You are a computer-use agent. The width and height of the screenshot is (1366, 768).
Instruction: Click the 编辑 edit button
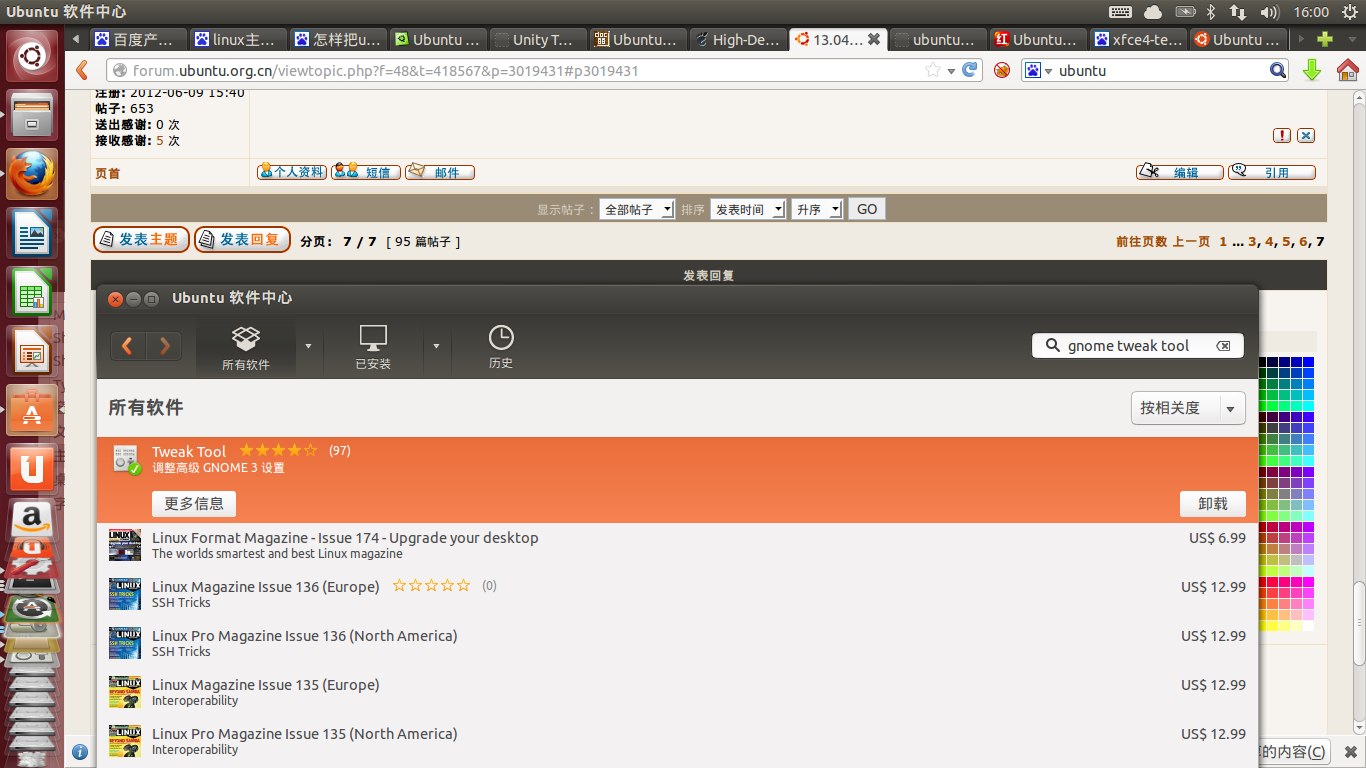pyautogui.click(x=1180, y=172)
